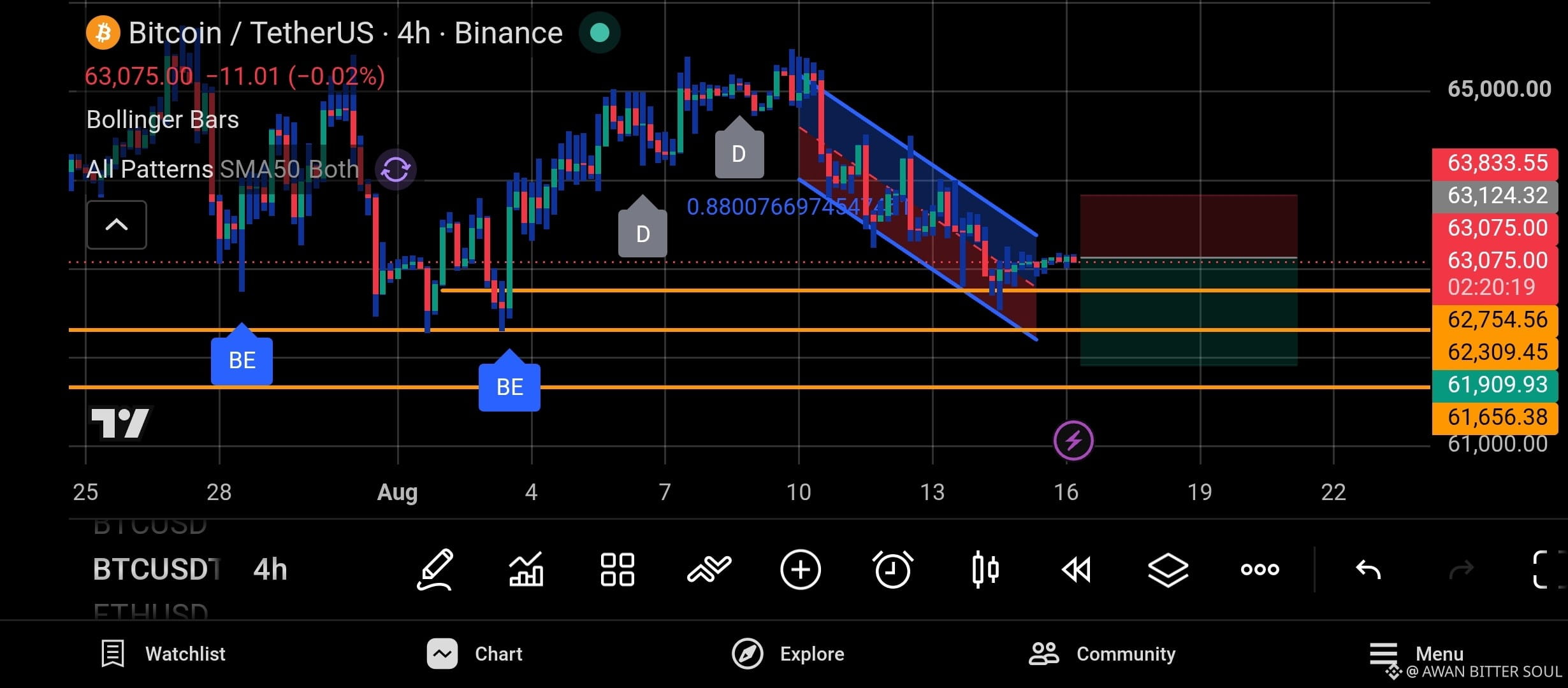
Task: Select the 62,309.45 orange price label
Action: [1495, 352]
